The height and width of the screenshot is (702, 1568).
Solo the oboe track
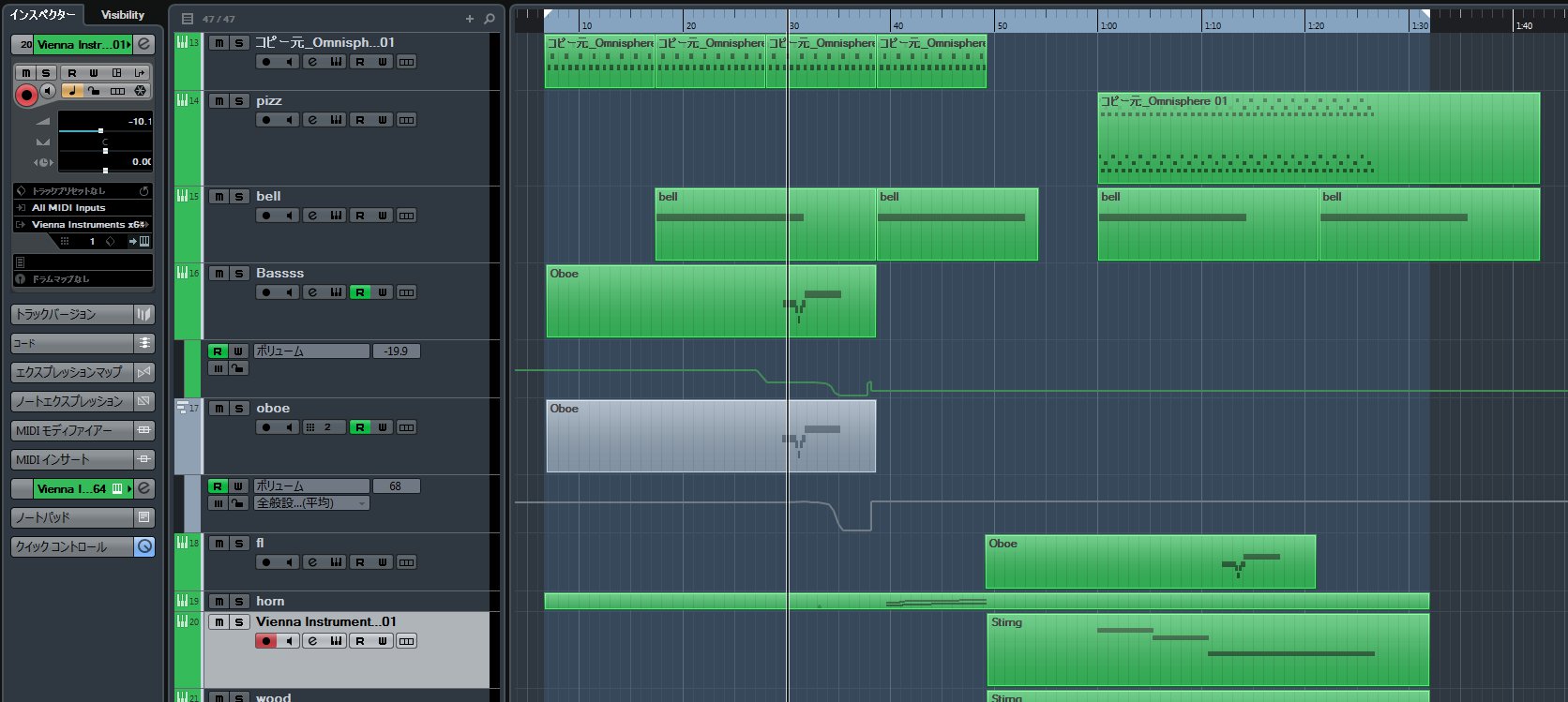click(239, 409)
